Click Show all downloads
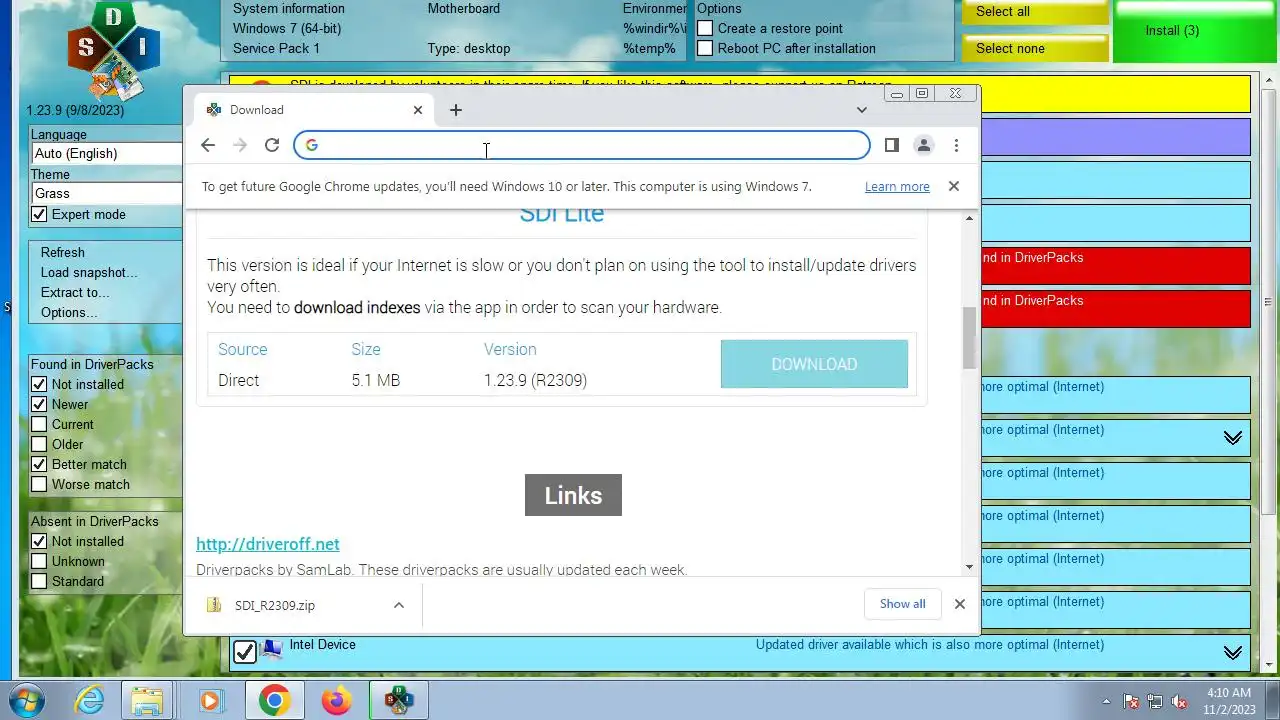This screenshot has width=1280, height=720. click(x=902, y=604)
